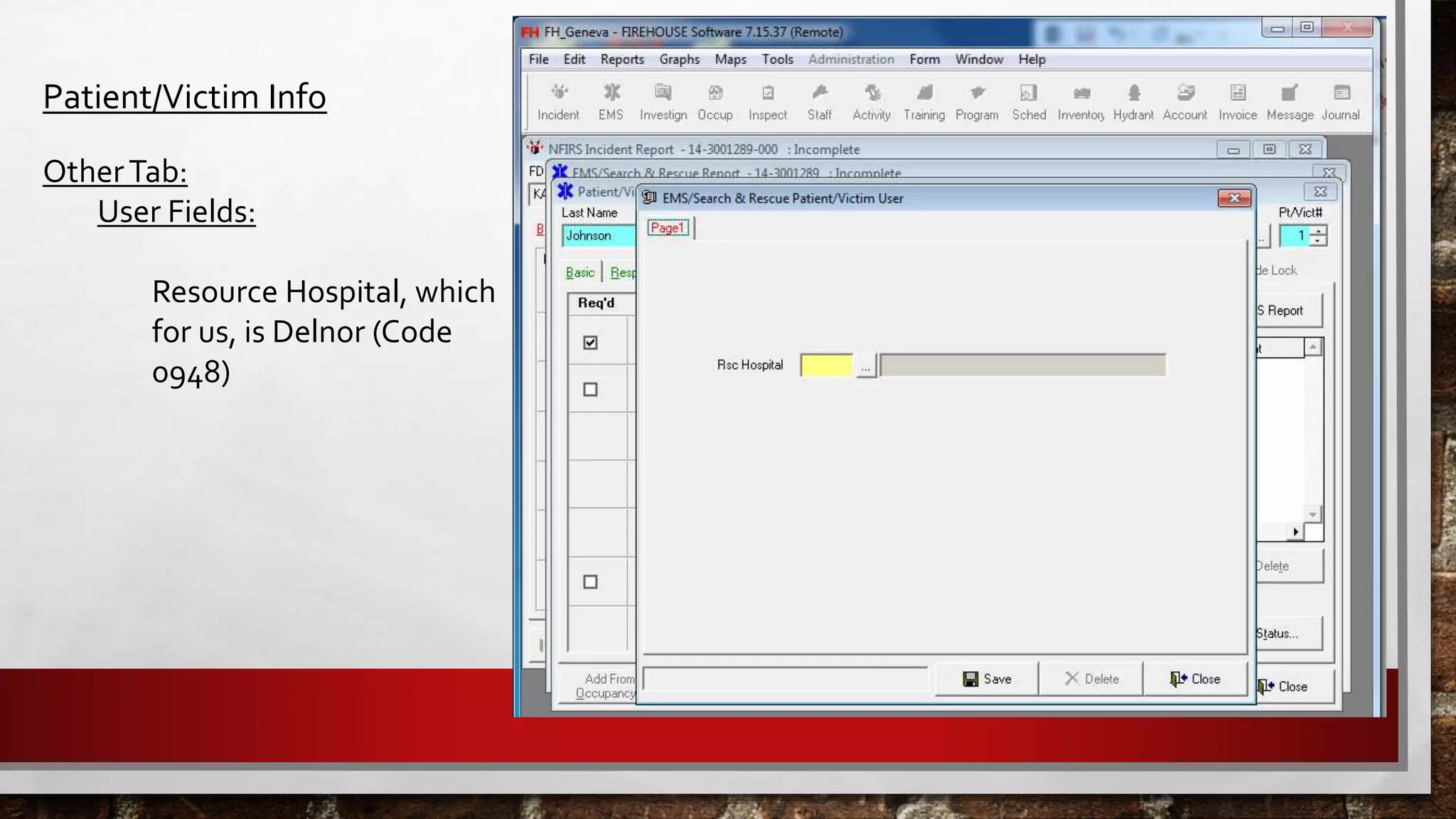Click the Add From Occupancy button
This screenshot has width=1456, height=819.
pos(597,686)
